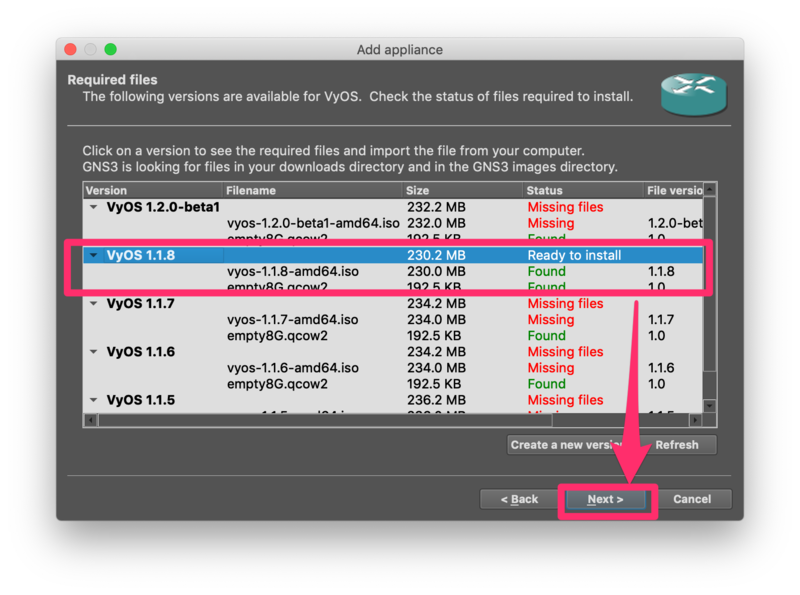
Task: Sort by the Version column header
Action: coord(153,190)
